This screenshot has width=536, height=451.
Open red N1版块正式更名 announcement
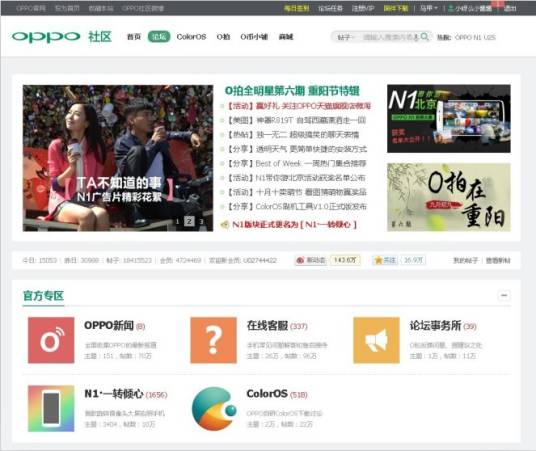coord(294,225)
